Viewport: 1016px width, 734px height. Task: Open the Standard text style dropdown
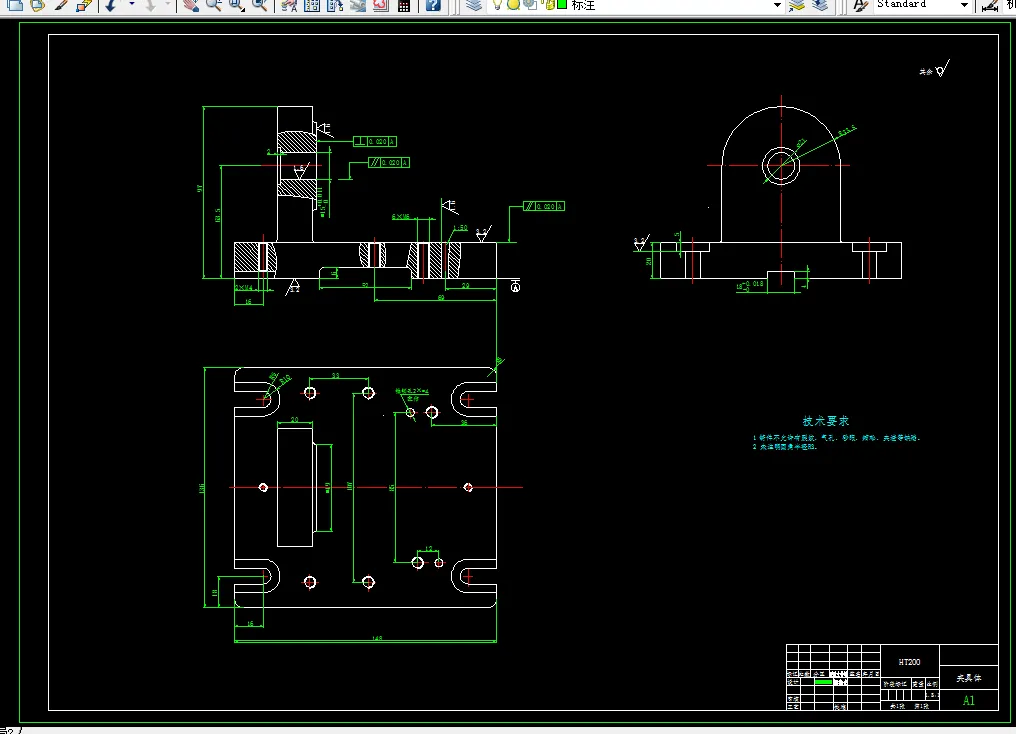point(964,5)
